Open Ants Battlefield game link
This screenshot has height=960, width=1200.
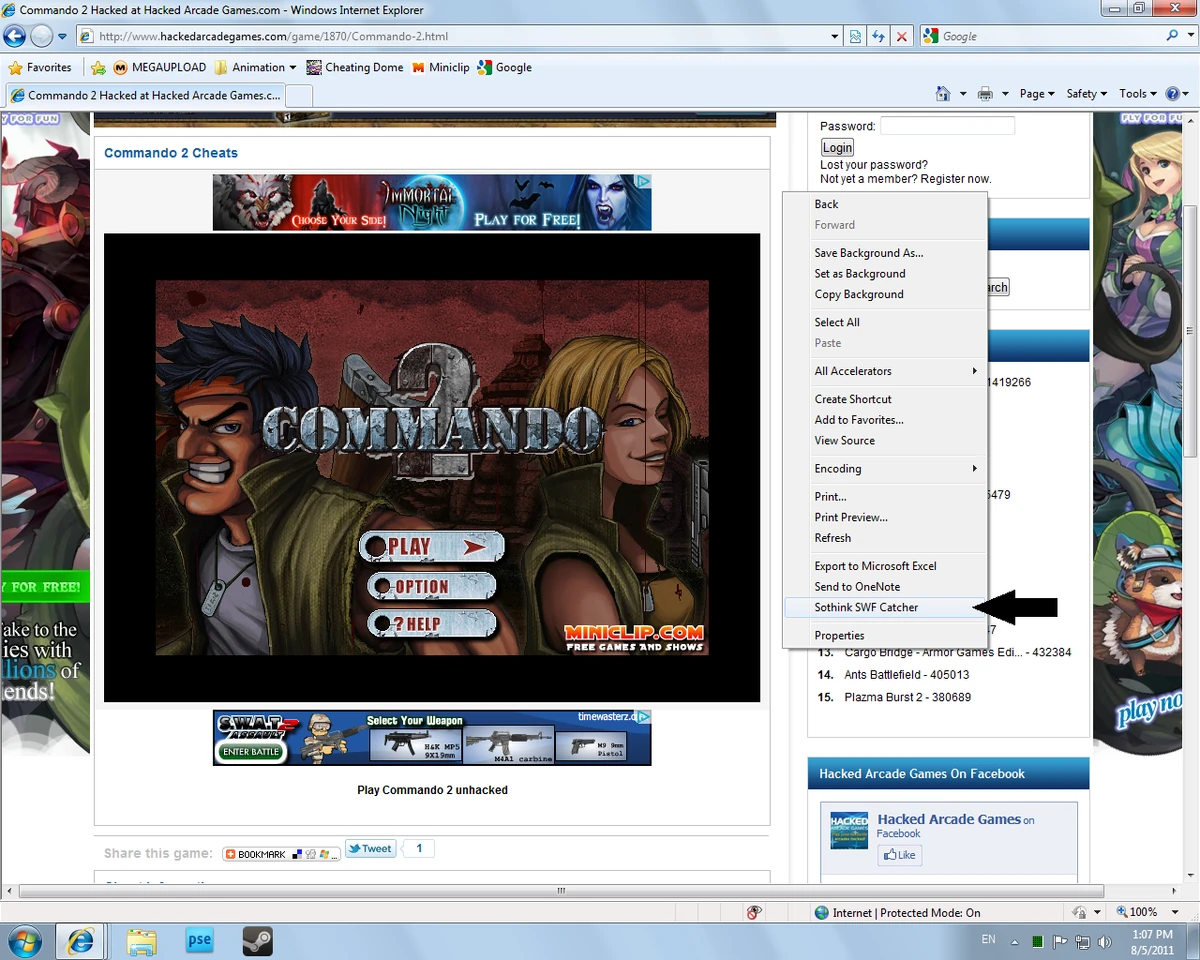point(907,675)
